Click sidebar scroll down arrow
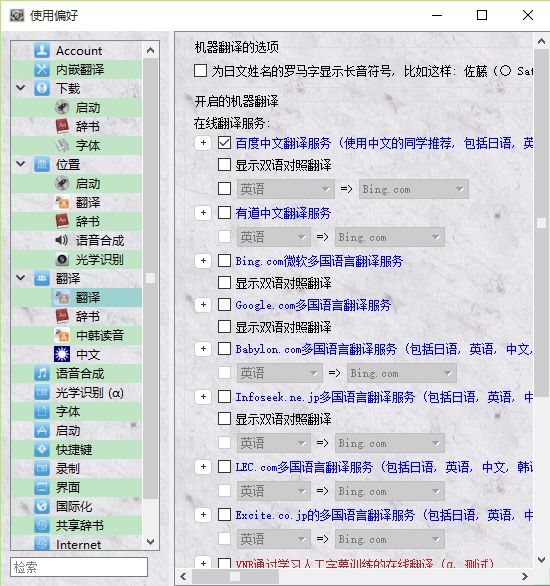The image size is (550, 586). 151,542
